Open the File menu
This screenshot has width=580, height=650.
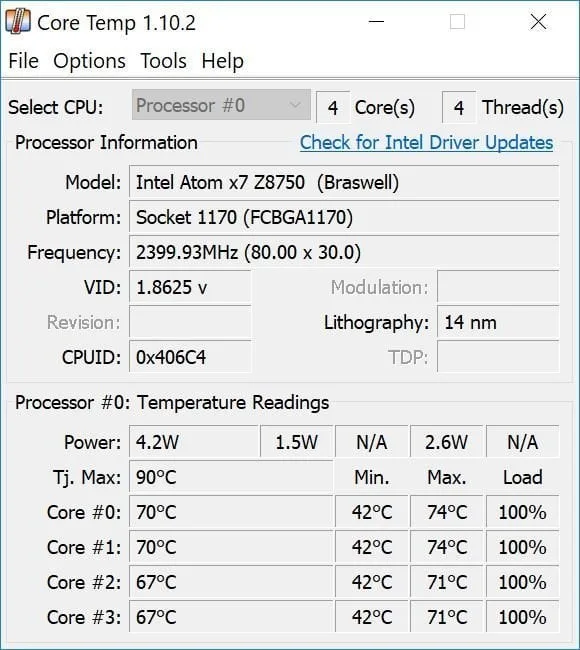[x=24, y=61]
